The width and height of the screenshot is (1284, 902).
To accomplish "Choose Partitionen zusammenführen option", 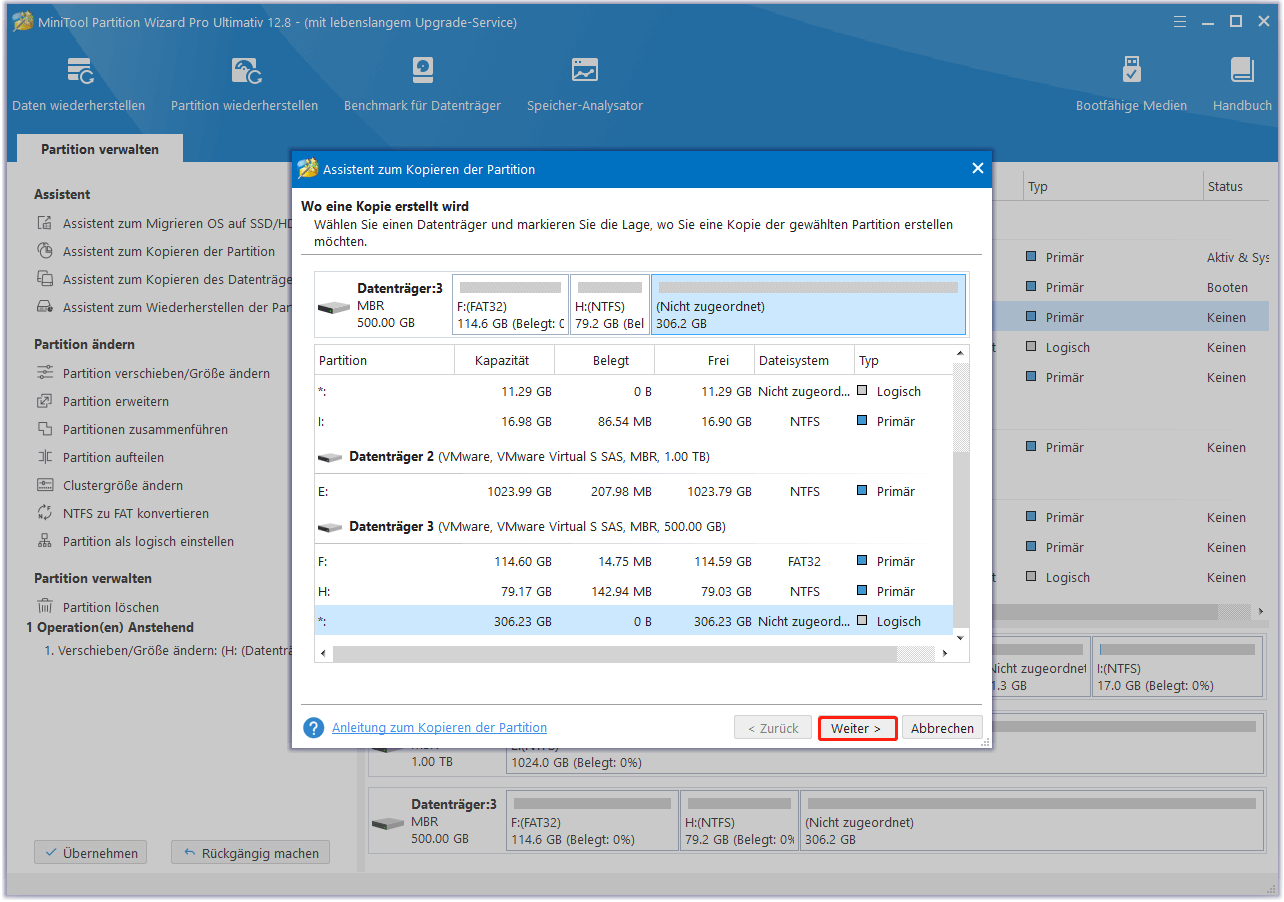I will [x=146, y=429].
